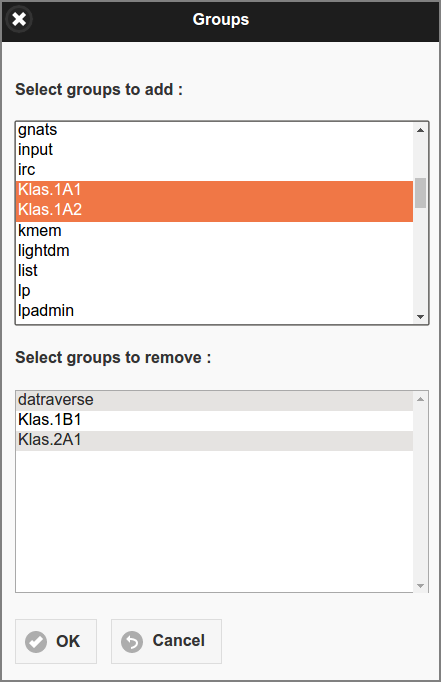Deselect Klas.1A1 in add list
The image size is (441, 682).
[x=214, y=190]
